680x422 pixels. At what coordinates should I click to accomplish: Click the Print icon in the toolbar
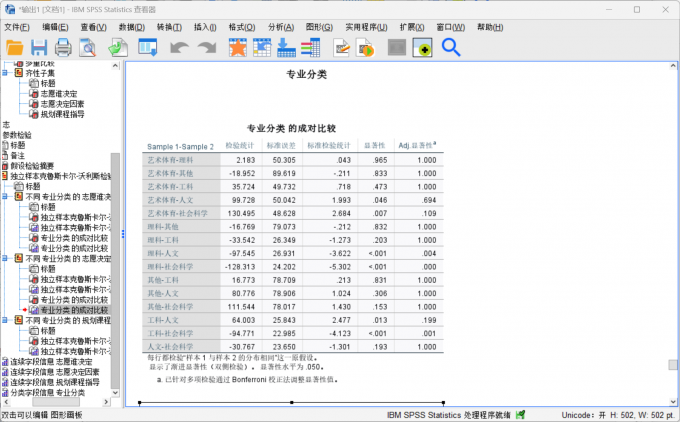tap(63, 47)
